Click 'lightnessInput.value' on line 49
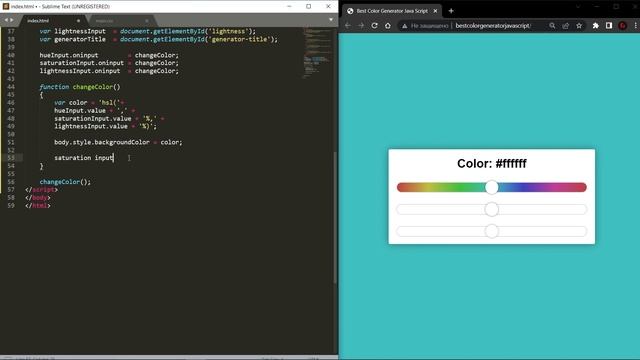The height and width of the screenshot is (360, 640). [91, 126]
